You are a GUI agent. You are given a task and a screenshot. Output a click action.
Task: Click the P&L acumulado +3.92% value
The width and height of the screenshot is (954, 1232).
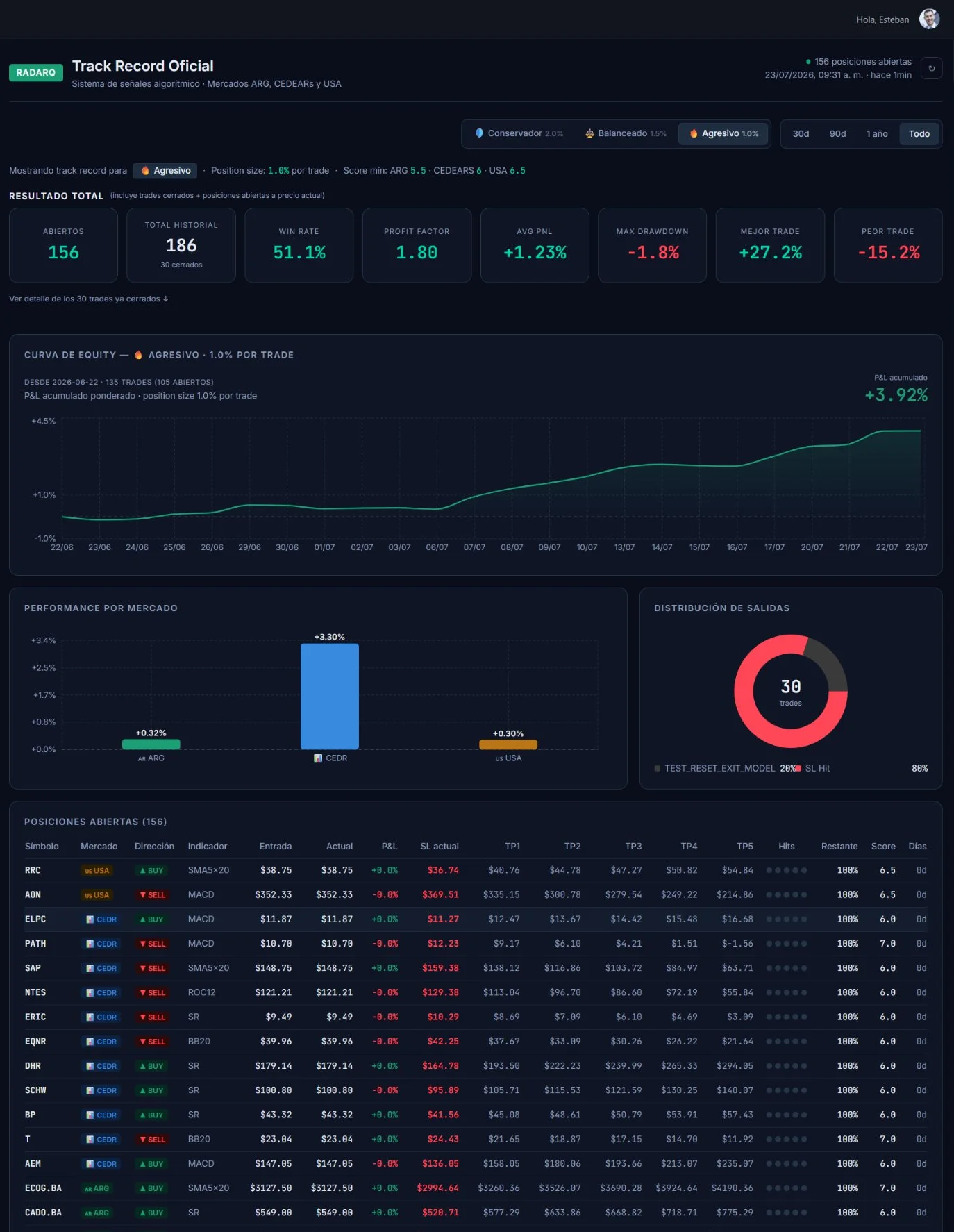[896, 395]
